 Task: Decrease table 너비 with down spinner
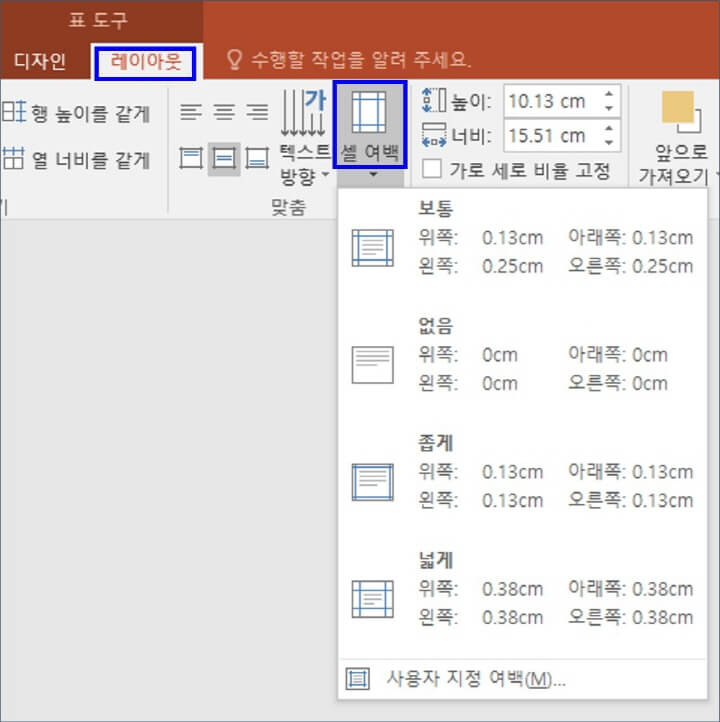pyautogui.click(x=609, y=143)
